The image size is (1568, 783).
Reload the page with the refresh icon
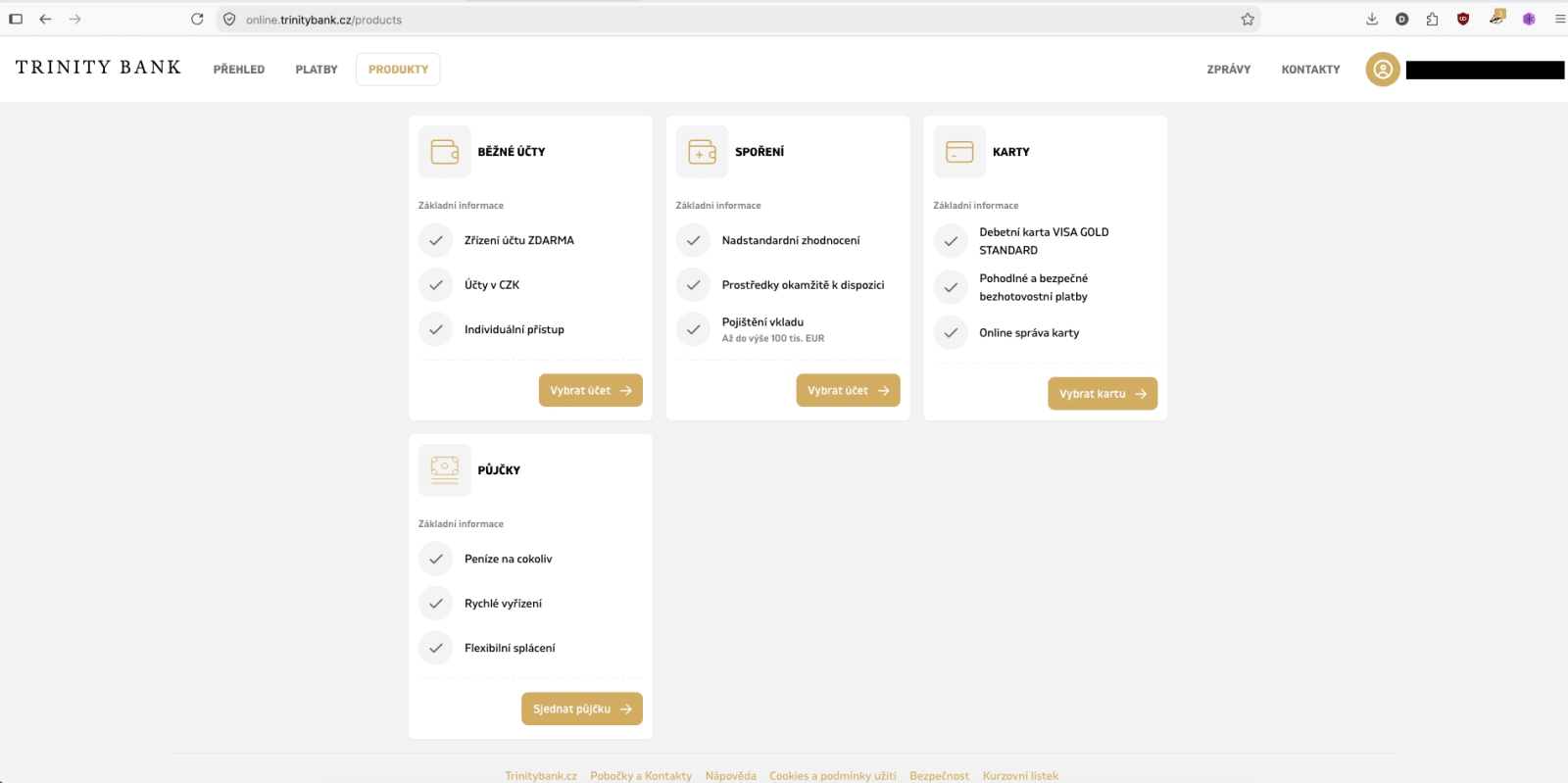point(197,19)
